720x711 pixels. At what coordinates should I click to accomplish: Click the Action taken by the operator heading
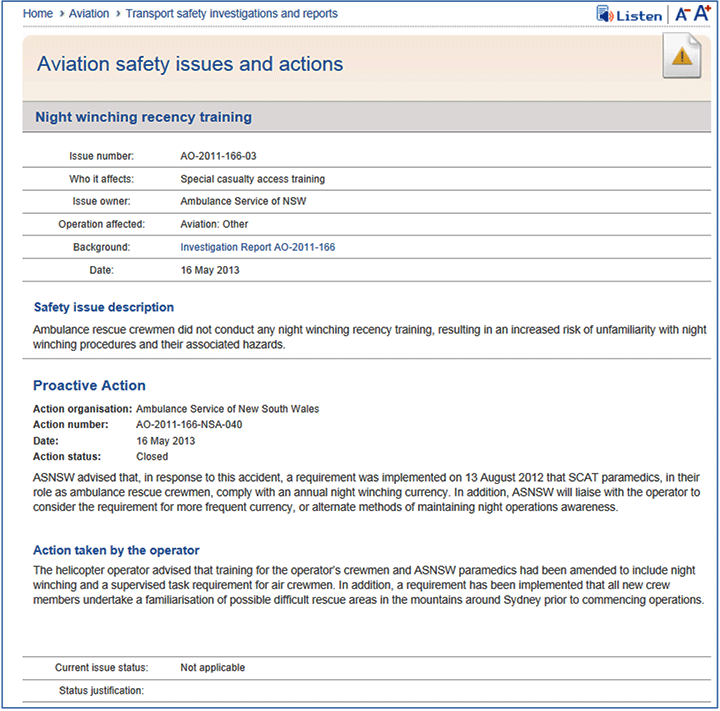pyautogui.click(x=116, y=550)
